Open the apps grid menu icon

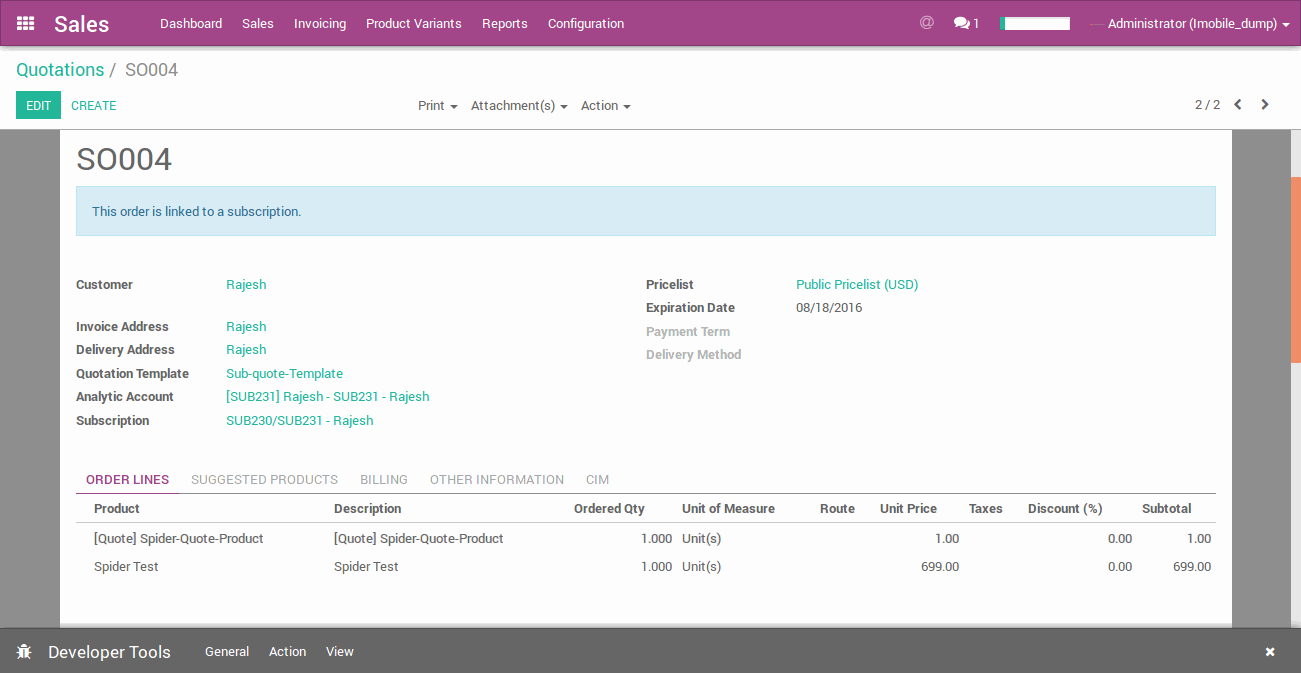click(x=26, y=23)
